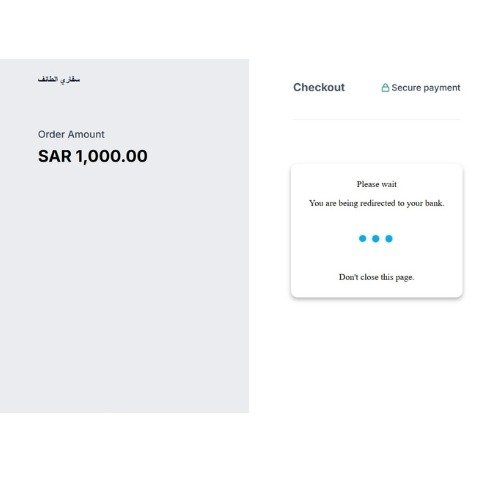This screenshot has width=500, height=500.
Task: Click the Checkout heading
Action: [319, 87]
